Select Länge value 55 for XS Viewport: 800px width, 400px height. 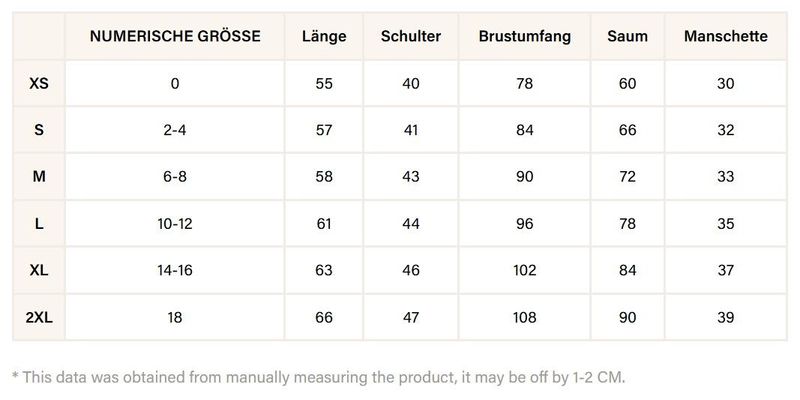(323, 83)
